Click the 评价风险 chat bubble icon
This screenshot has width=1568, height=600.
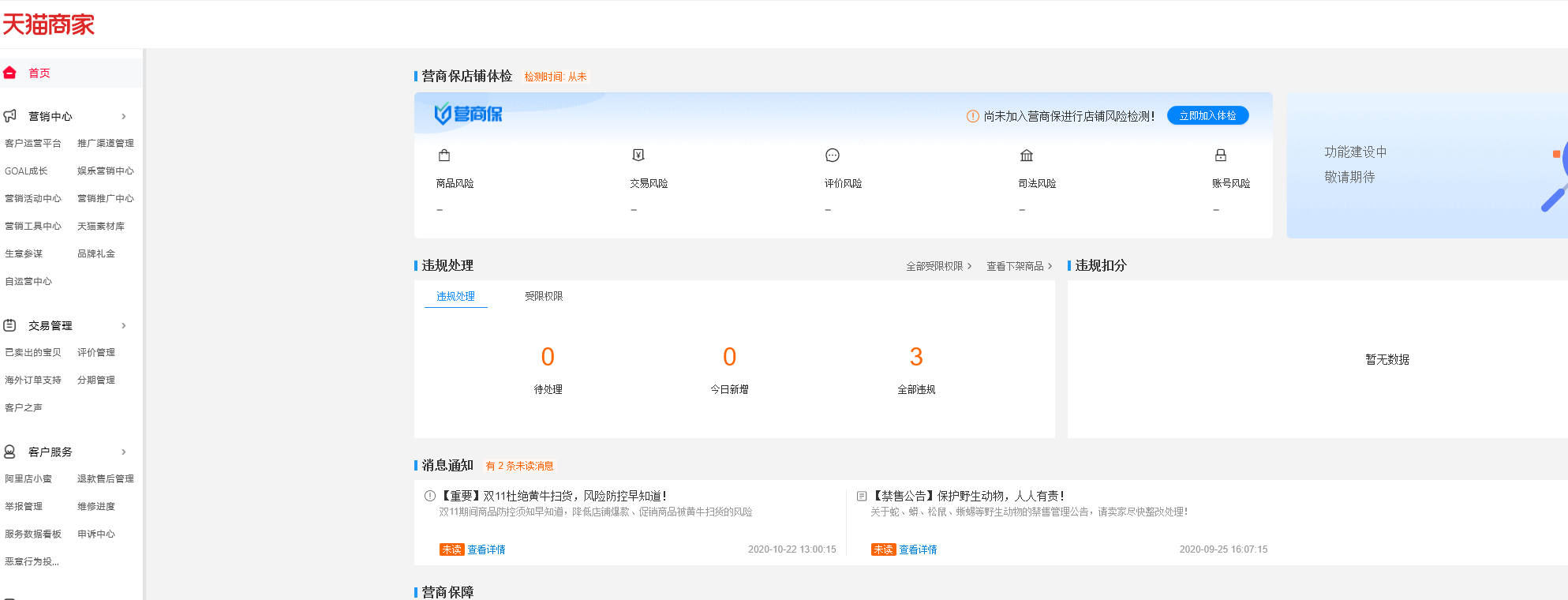point(833,155)
